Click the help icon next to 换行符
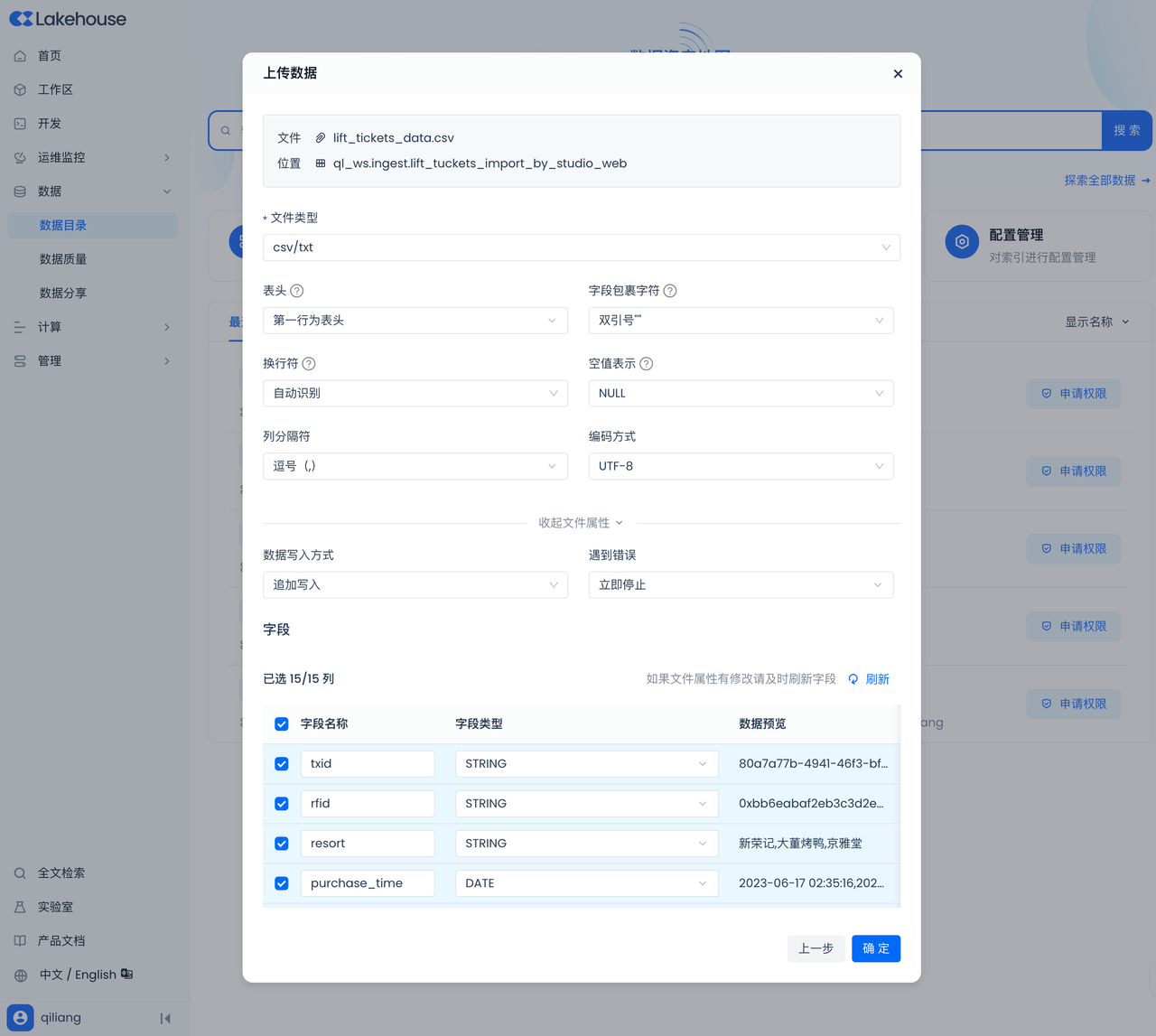 309,364
